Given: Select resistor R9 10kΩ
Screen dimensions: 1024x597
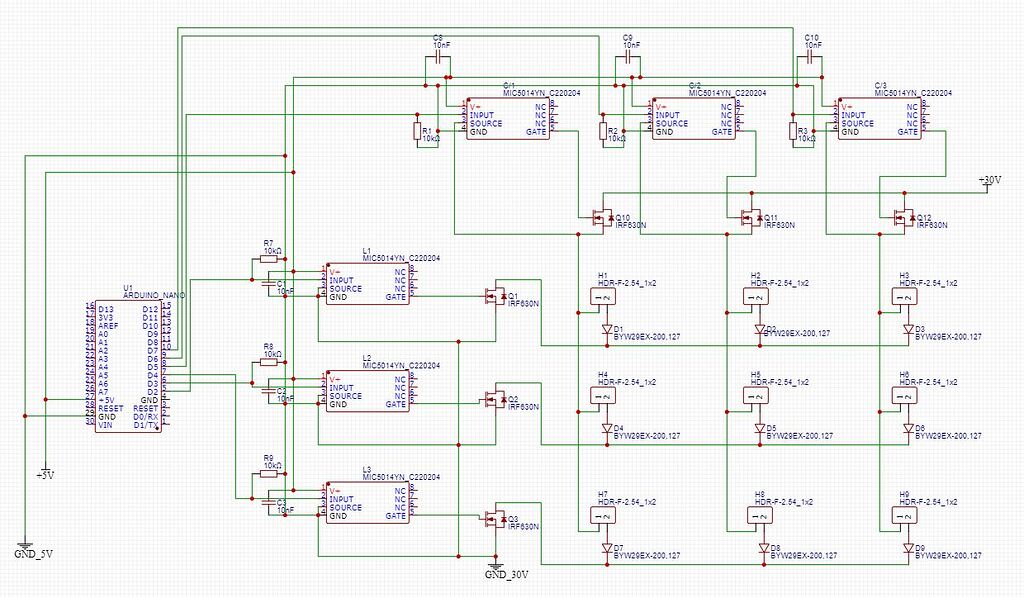Looking at the screenshot, I should coord(268,472).
